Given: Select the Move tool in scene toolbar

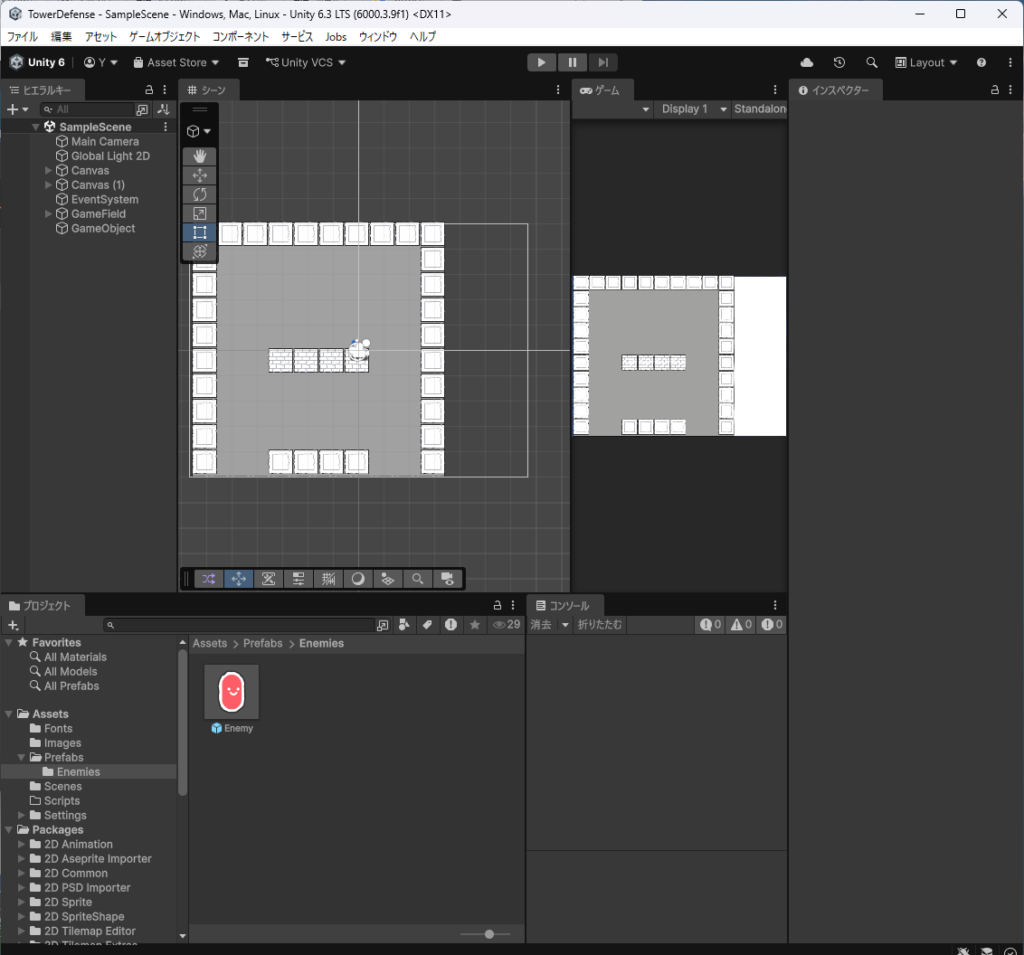Looking at the screenshot, I should 199,175.
